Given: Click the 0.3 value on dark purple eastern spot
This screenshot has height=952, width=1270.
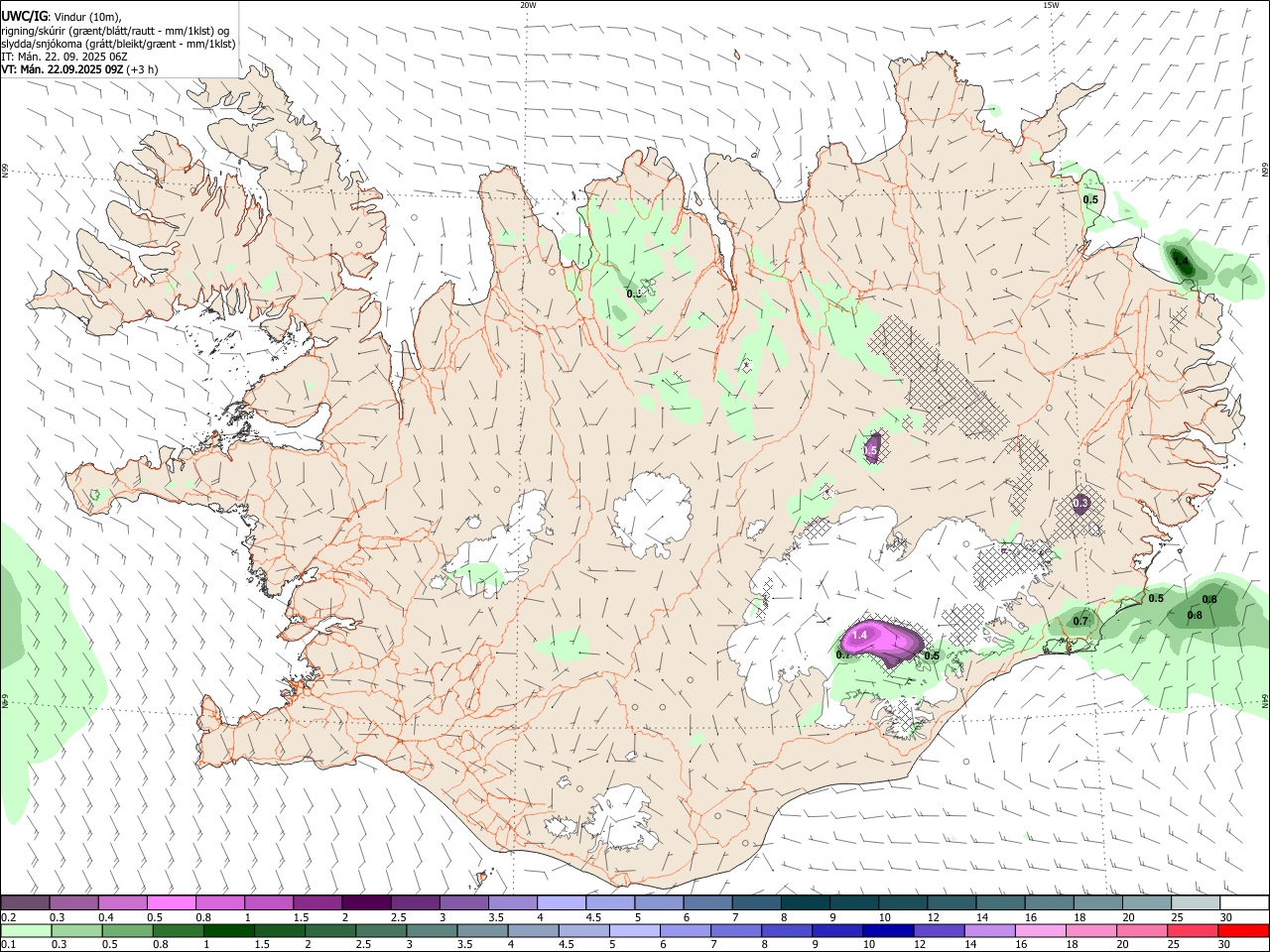Looking at the screenshot, I should click(1081, 504).
